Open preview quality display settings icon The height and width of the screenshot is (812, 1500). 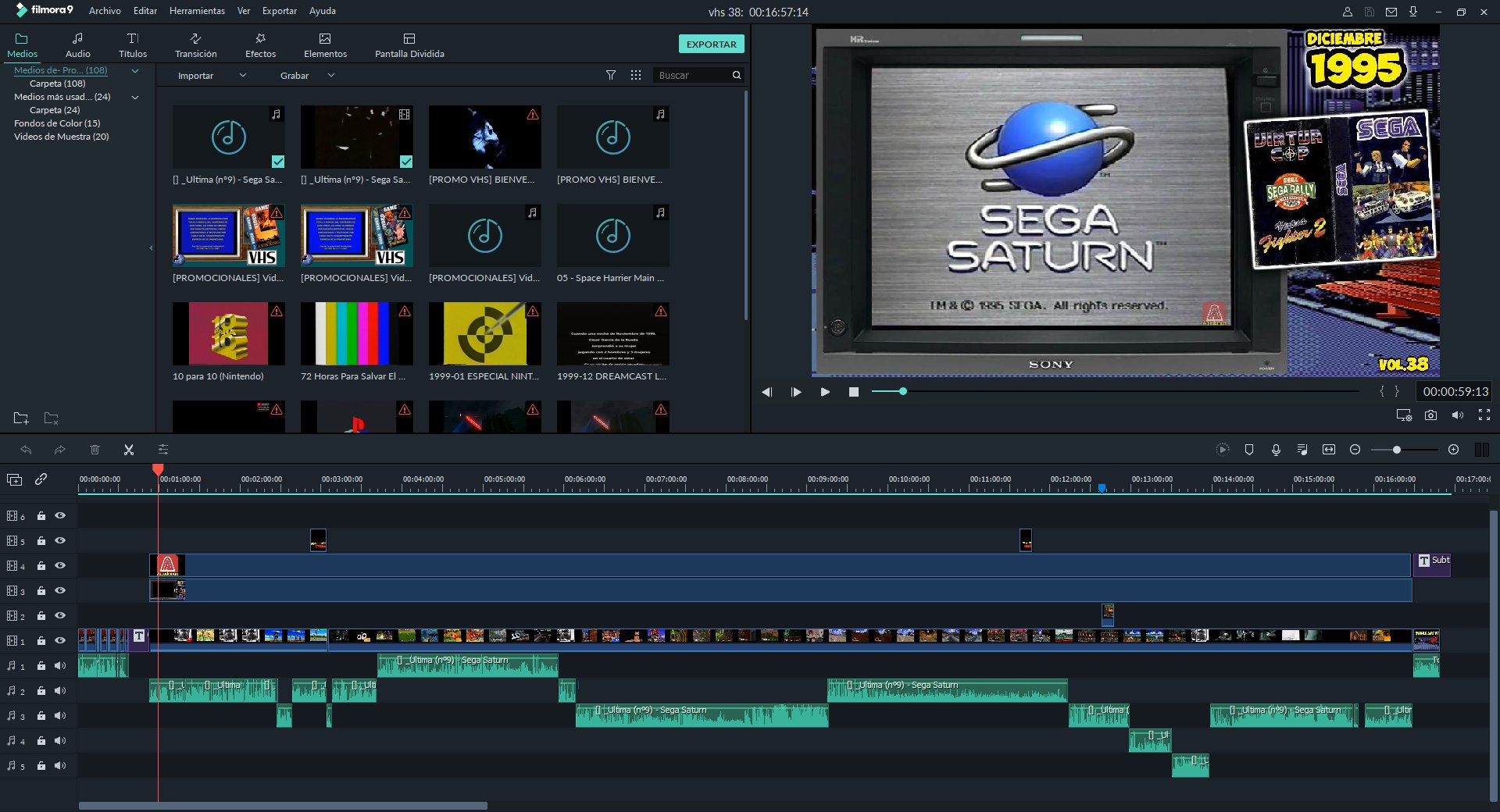tap(1404, 415)
